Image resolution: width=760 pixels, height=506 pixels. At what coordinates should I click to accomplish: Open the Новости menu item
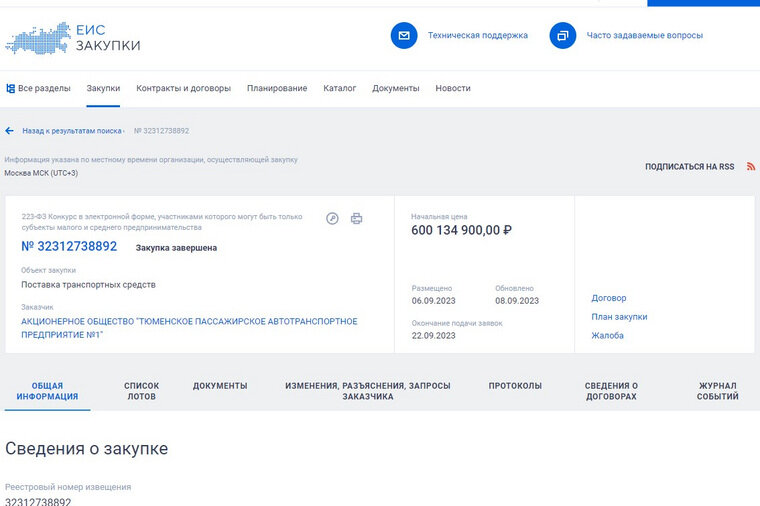pos(453,88)
